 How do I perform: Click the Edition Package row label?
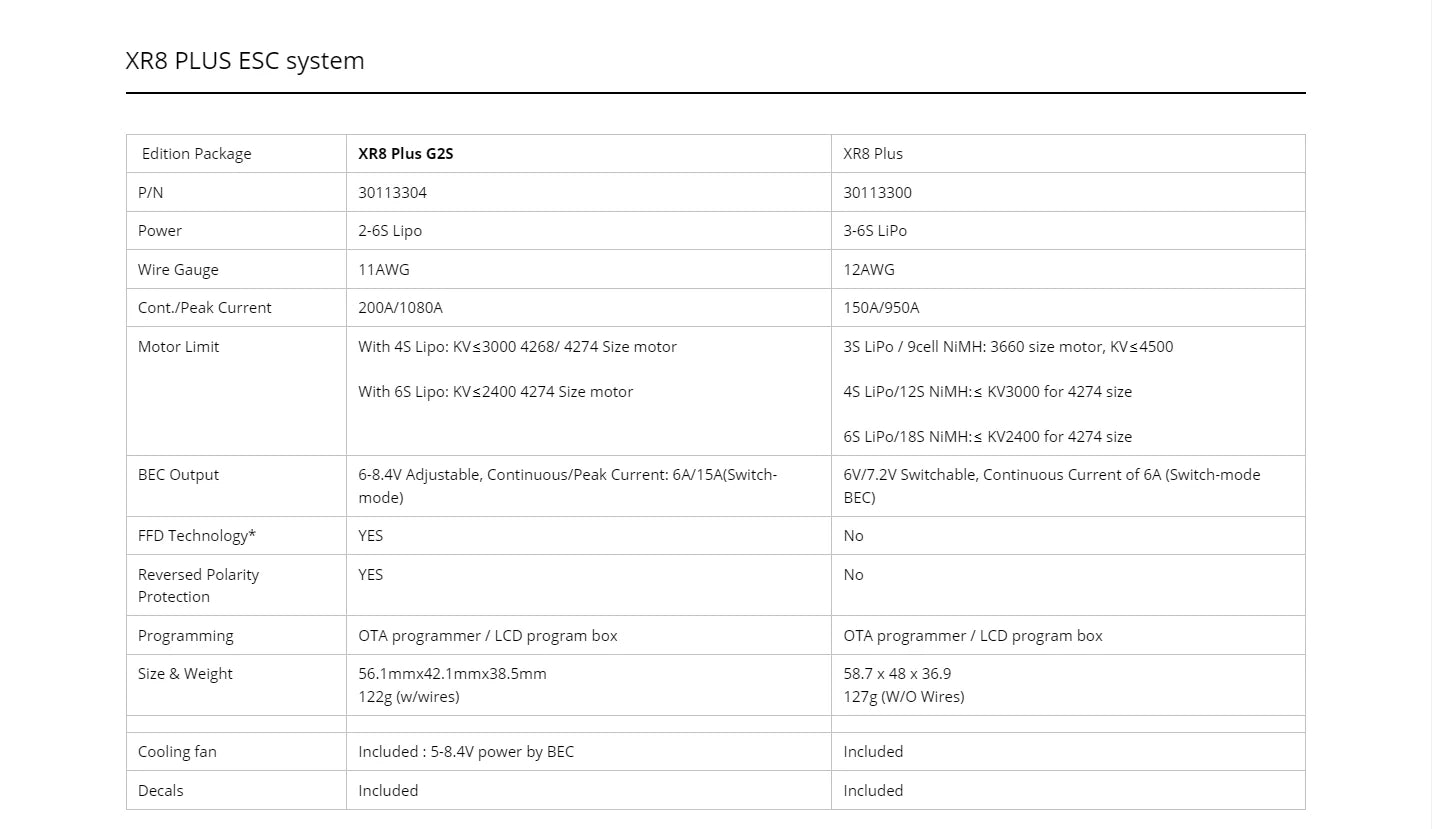click(x=196, y=154)
